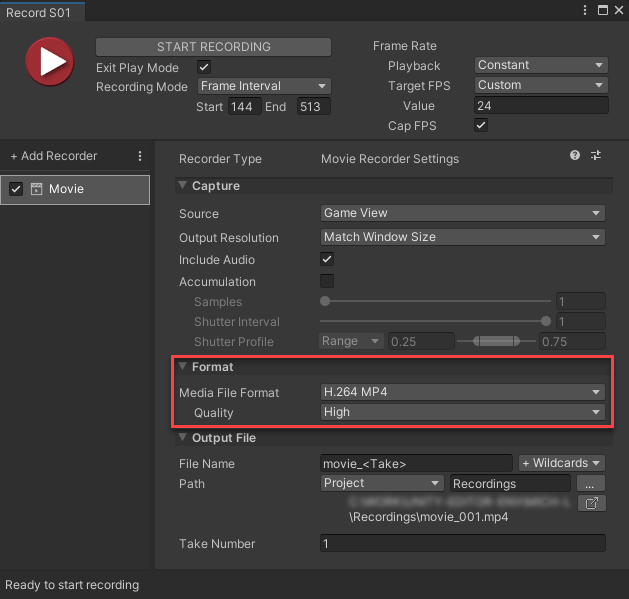Viewport: 629px width, 599px height.
Task: Enable the Accumulation checkbox
Action: click(x=327, y=282)
